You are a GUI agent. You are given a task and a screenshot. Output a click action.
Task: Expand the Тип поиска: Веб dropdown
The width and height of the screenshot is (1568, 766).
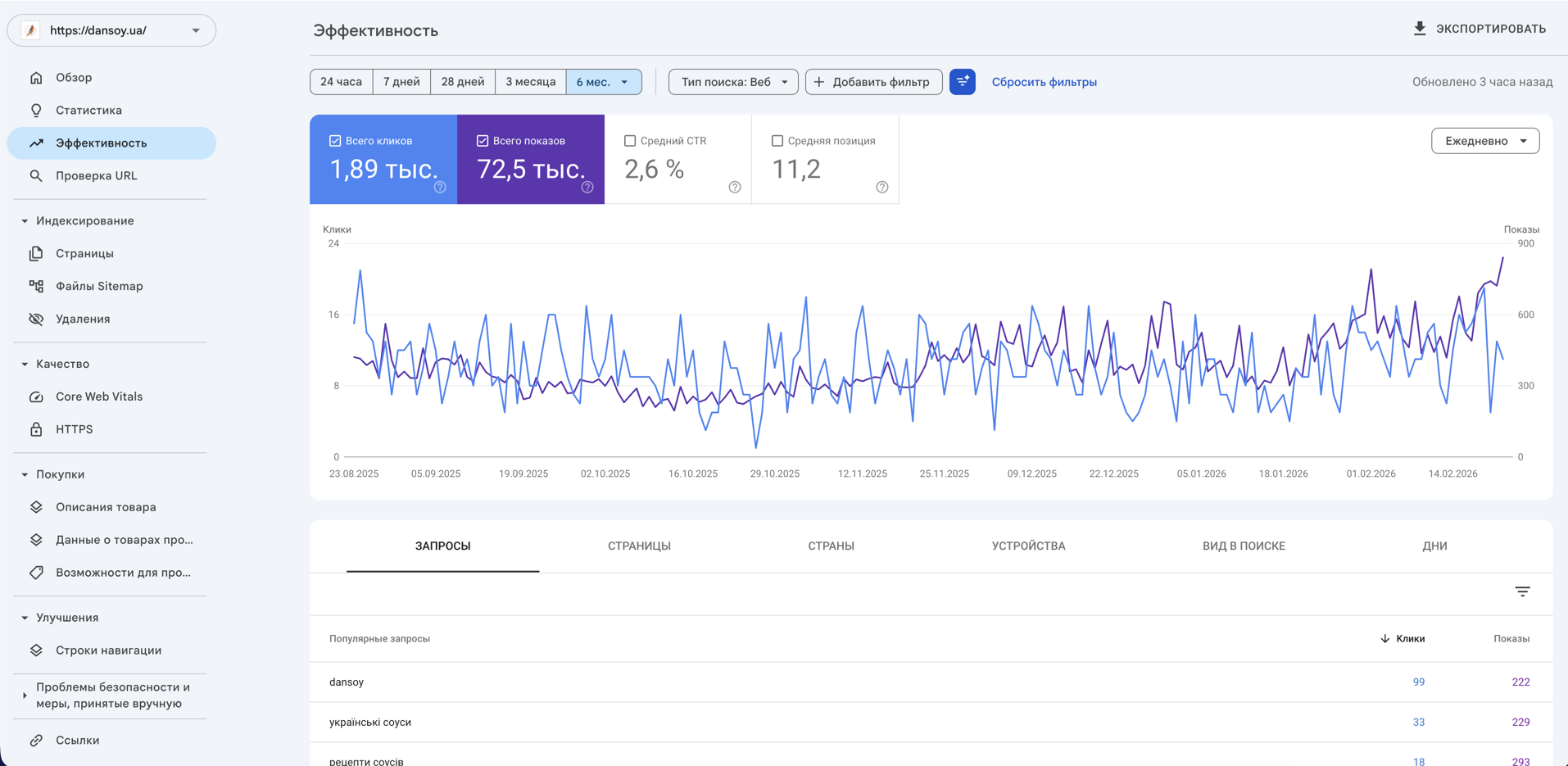click(732, 82)
